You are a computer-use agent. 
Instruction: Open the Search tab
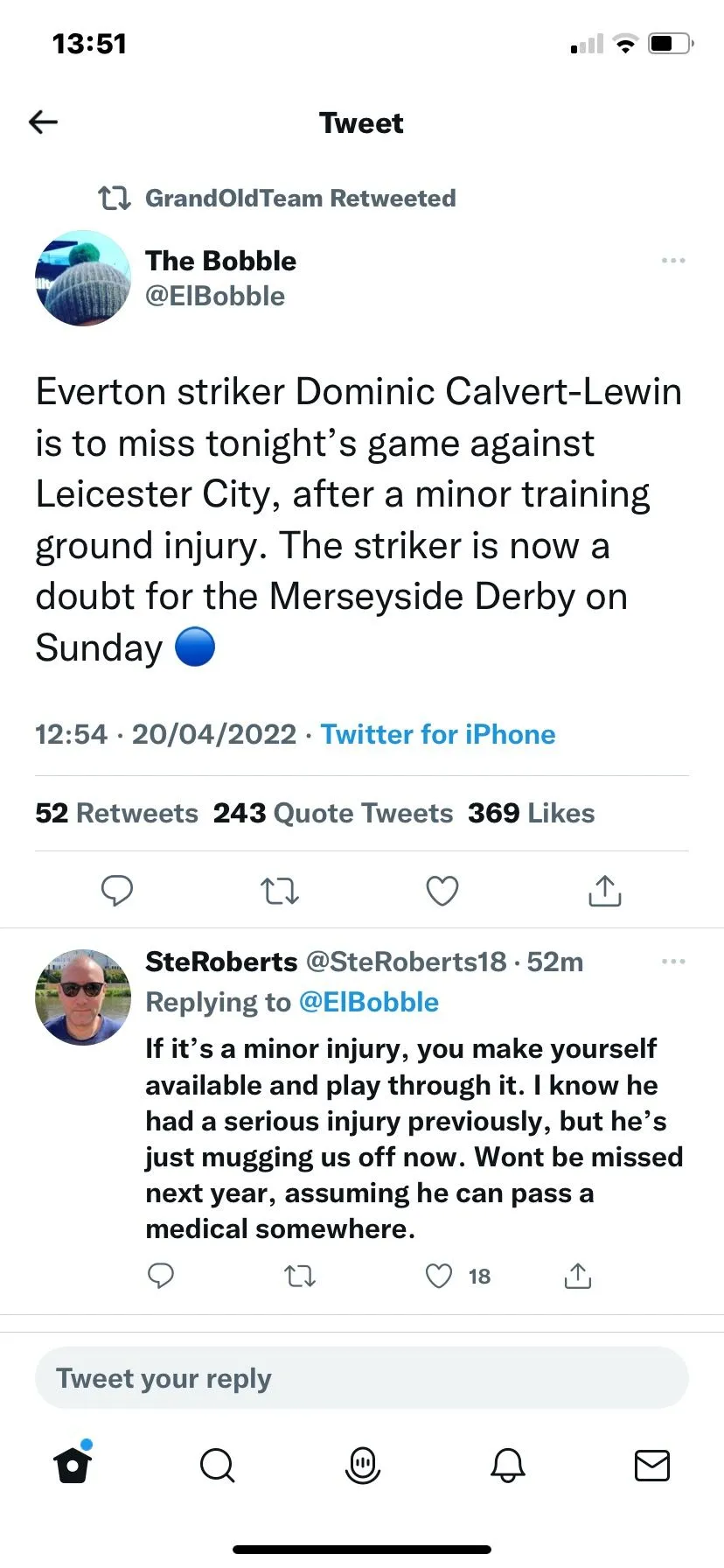(217, 1465)
